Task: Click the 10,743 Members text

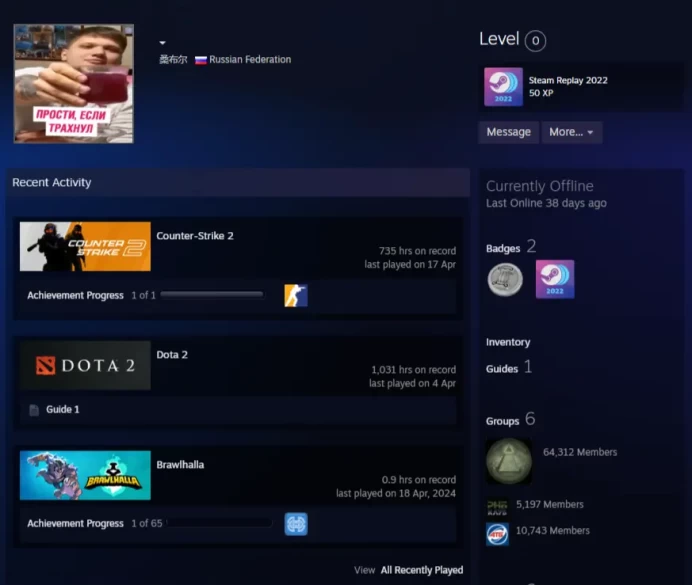Action: point(553,530)
